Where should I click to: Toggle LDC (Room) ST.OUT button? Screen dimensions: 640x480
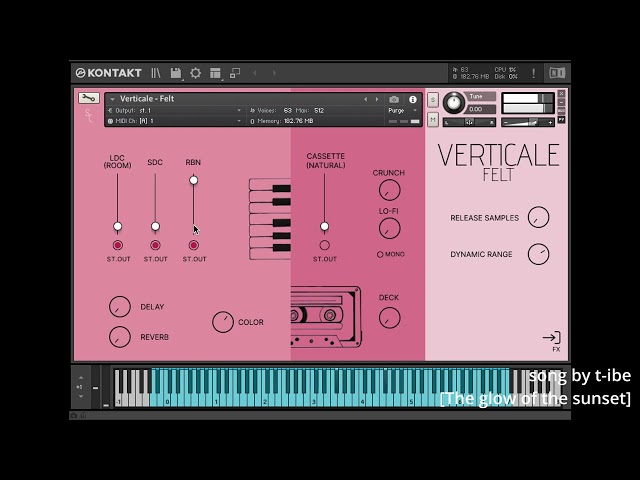click(118, 245)
